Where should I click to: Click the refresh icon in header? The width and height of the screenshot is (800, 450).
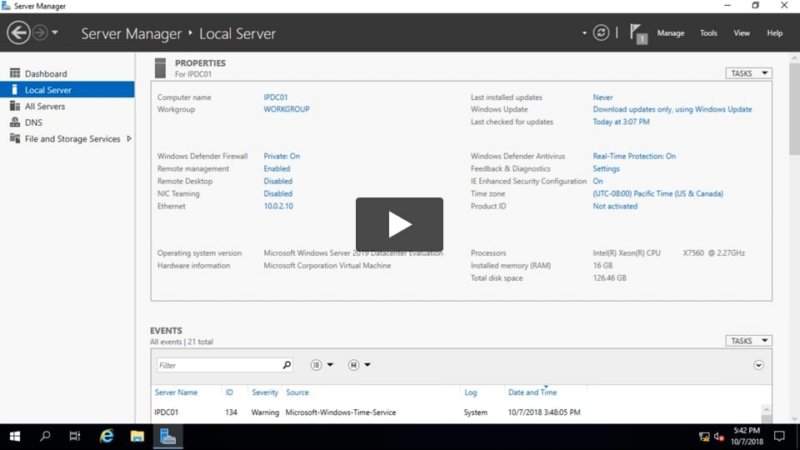601,33
